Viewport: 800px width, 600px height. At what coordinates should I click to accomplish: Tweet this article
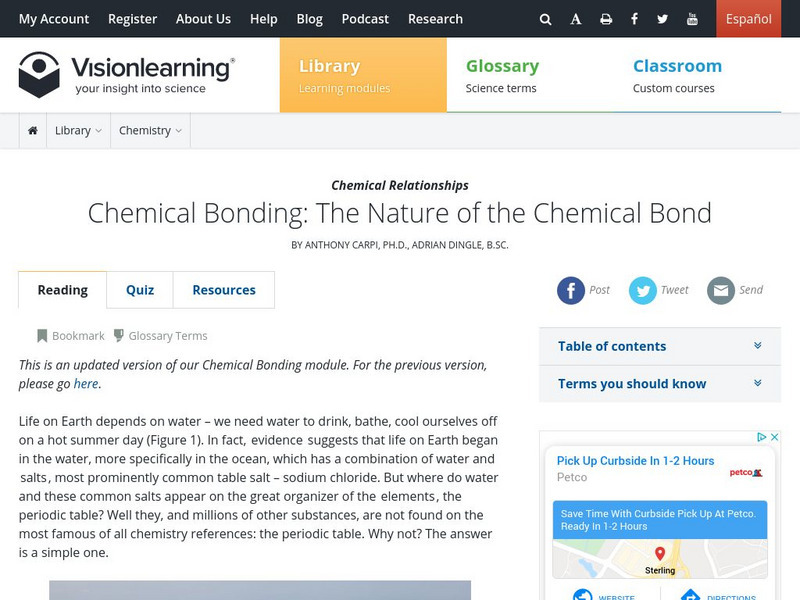(643, 290)
